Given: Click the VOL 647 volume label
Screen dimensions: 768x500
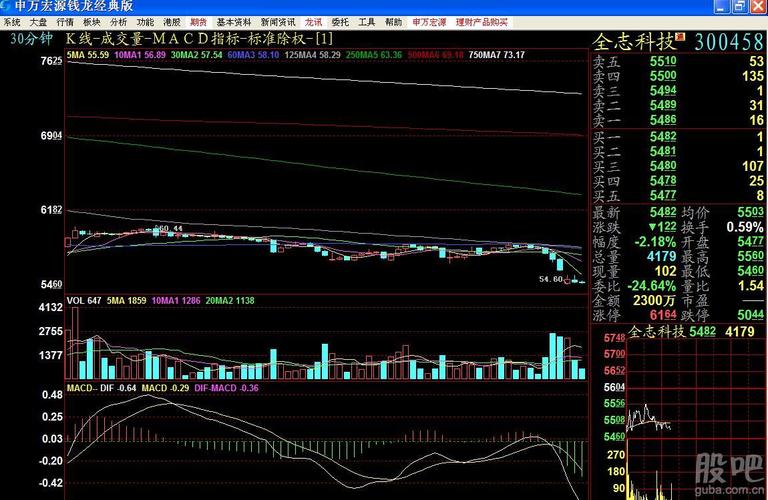Looking at the screenshot, I should pyautogui.click(x=84, y=301).
